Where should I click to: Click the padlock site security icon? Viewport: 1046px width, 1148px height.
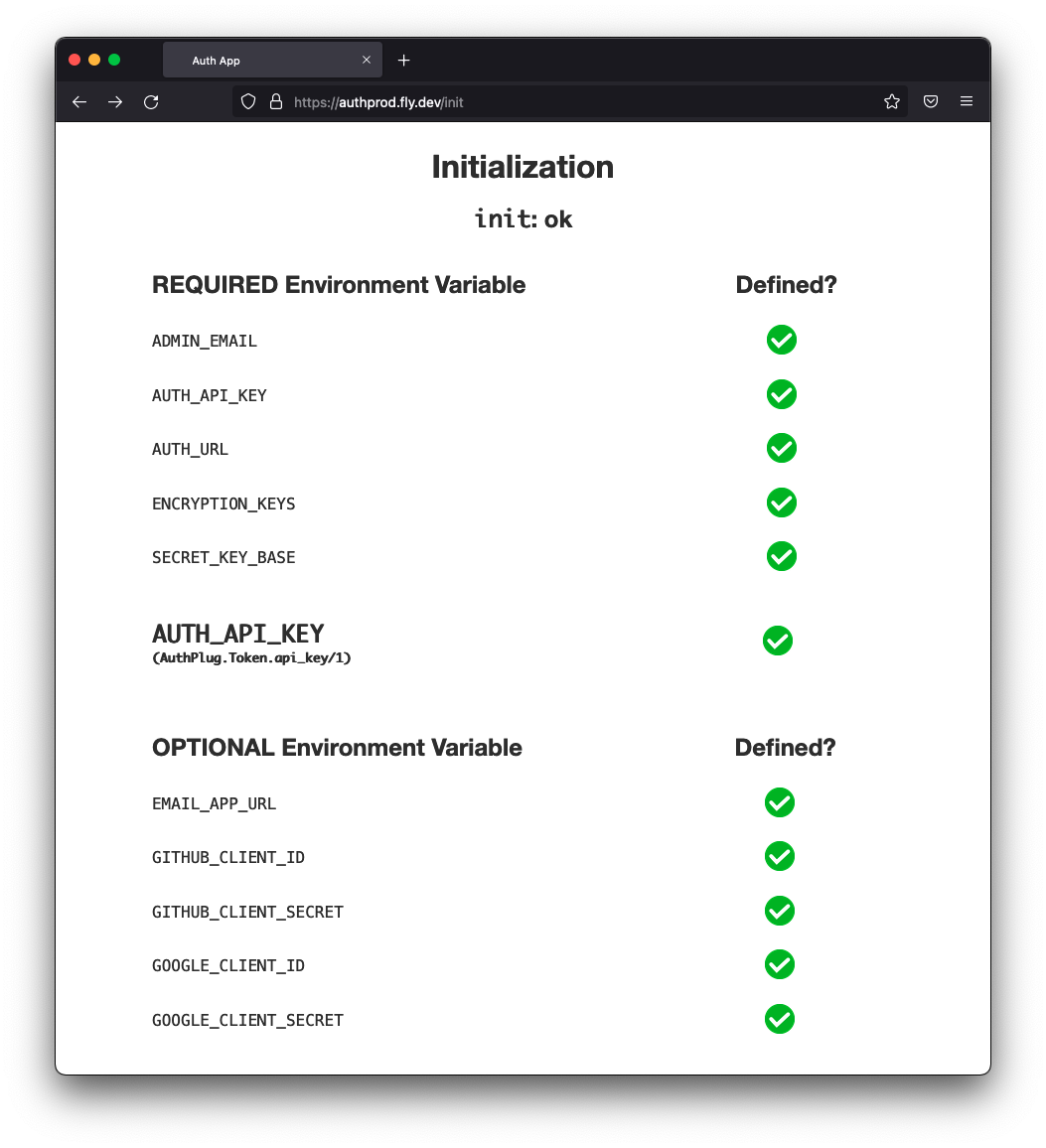pos(276,101)
